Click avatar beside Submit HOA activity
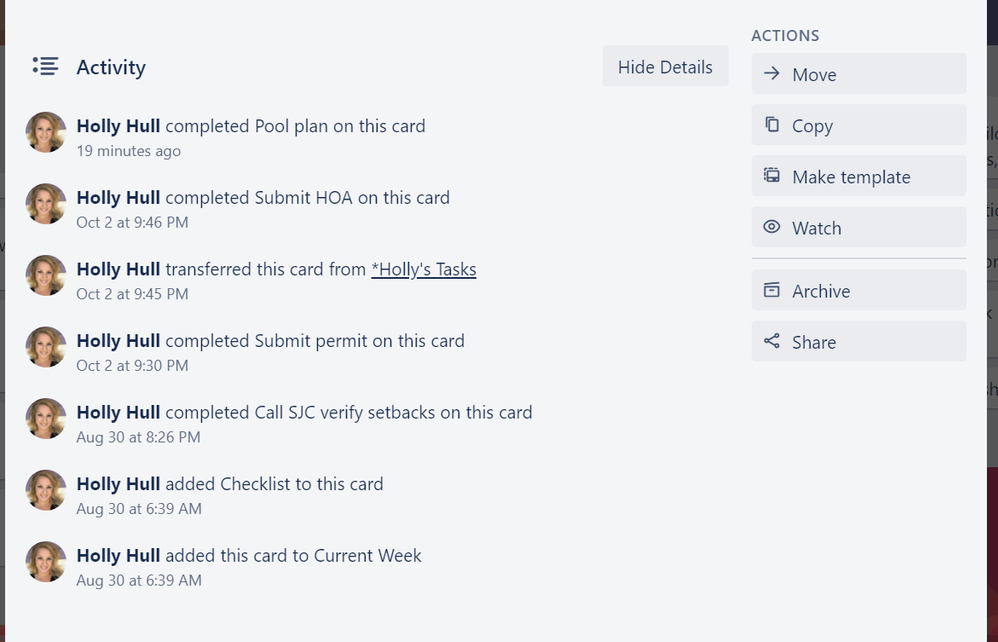The height and width of the screenshot is (642, 998). tap(46, 204)
